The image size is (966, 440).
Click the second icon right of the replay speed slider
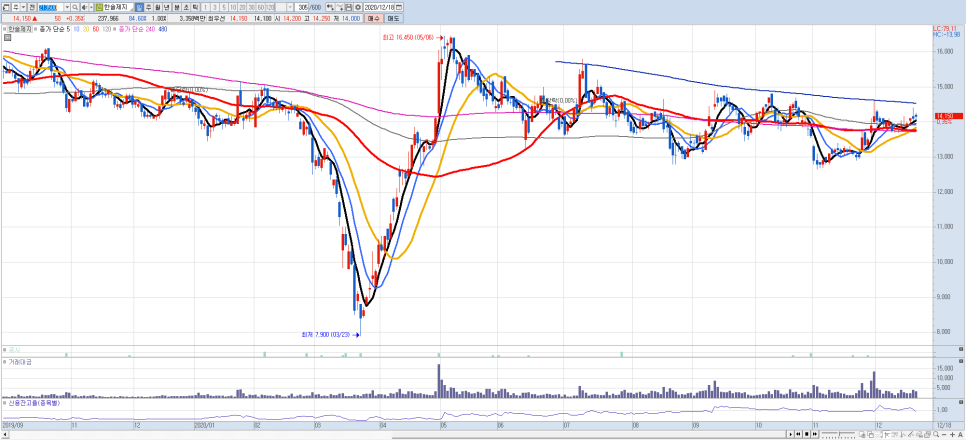(x=871, y=434)
